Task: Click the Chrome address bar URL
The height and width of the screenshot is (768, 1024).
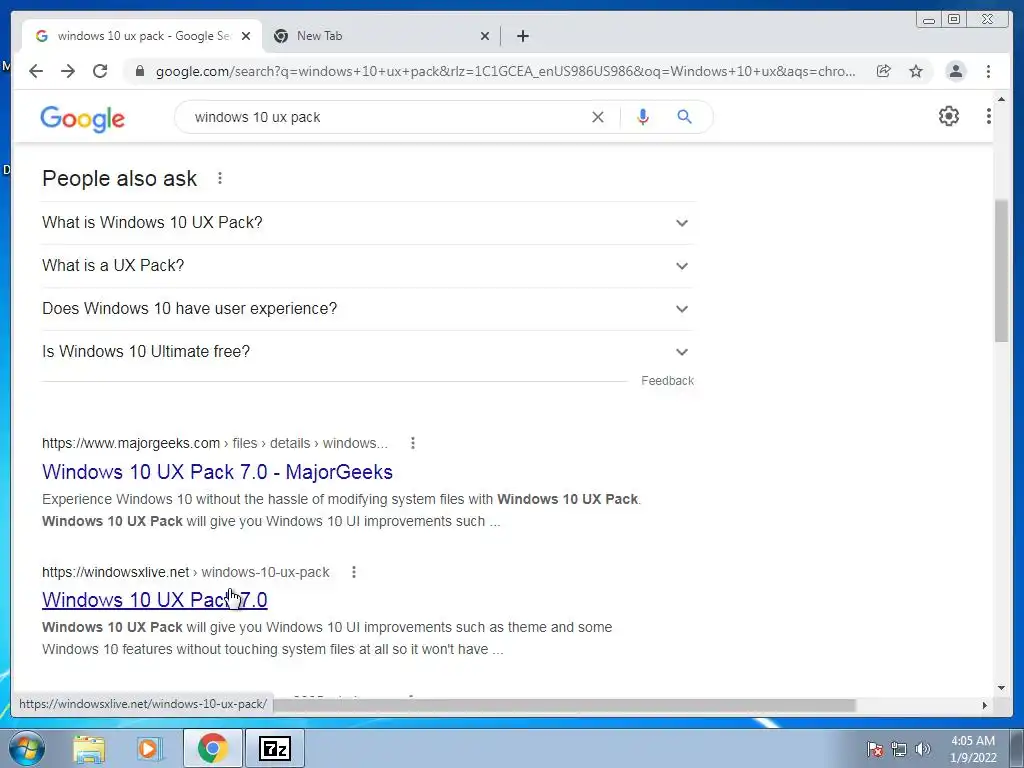Action: [x=505, y=71]
